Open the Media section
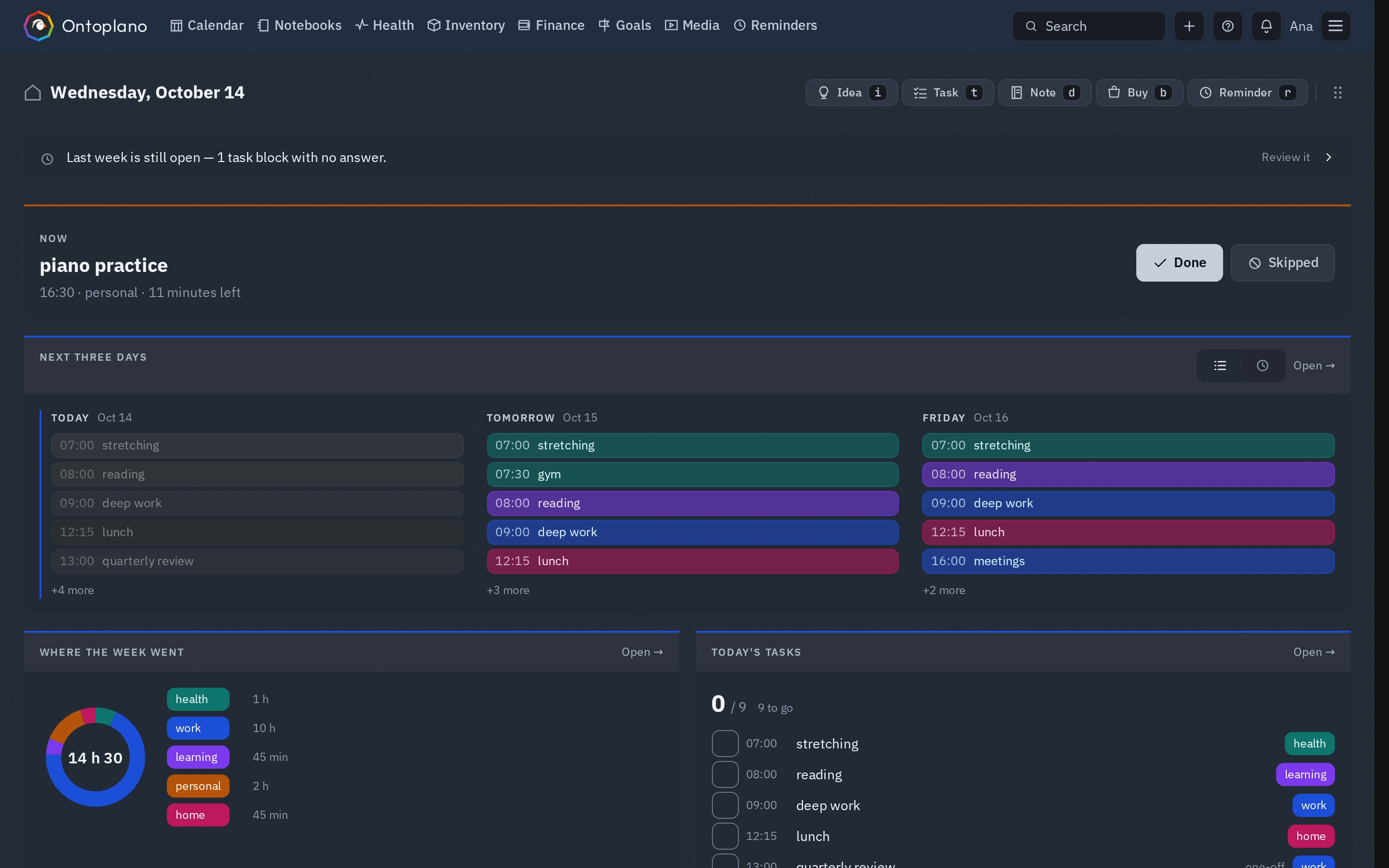The height and width of the screenshot is (868, 1389). pos(692,25)
